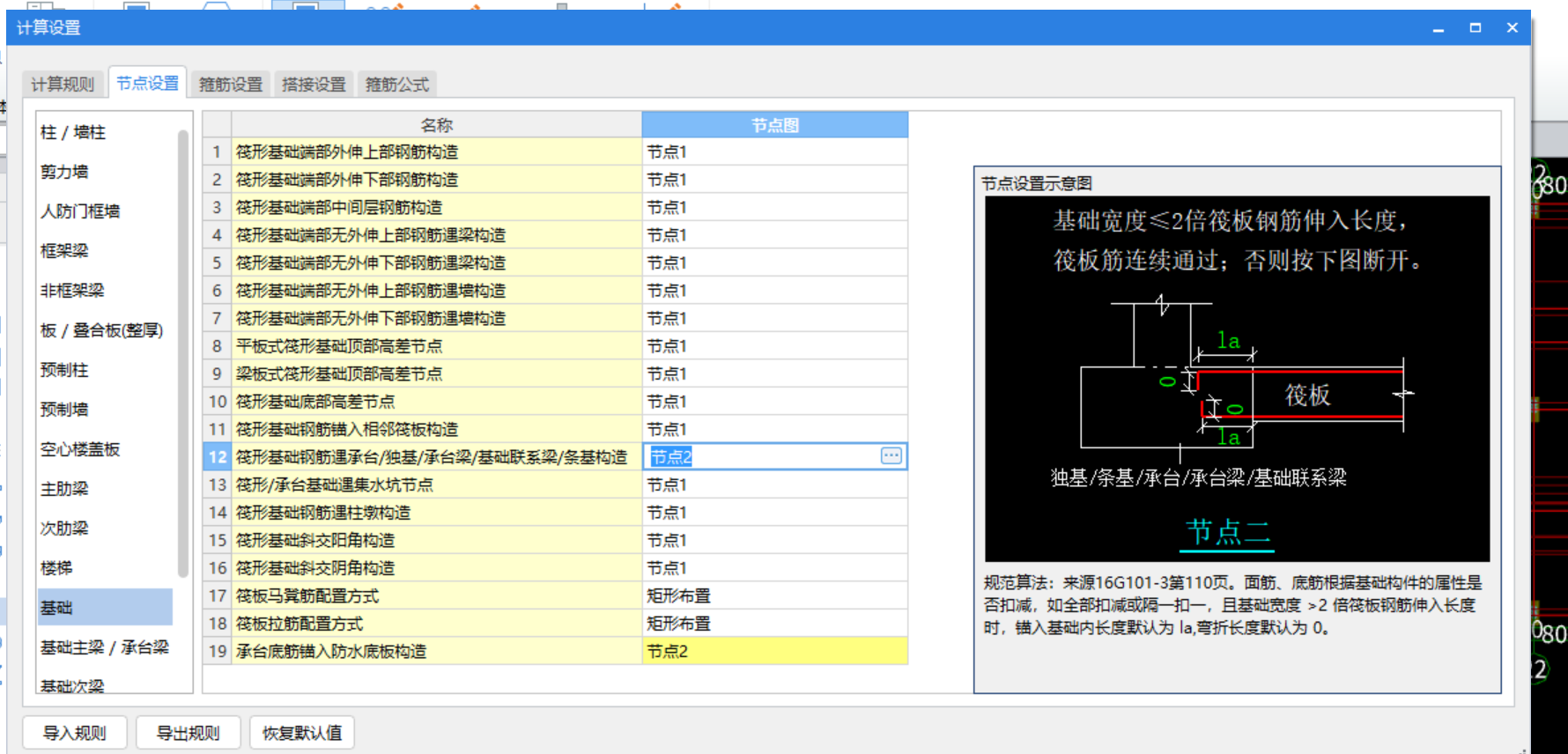Click the node diagram preview image

(x=1237, y=379)
